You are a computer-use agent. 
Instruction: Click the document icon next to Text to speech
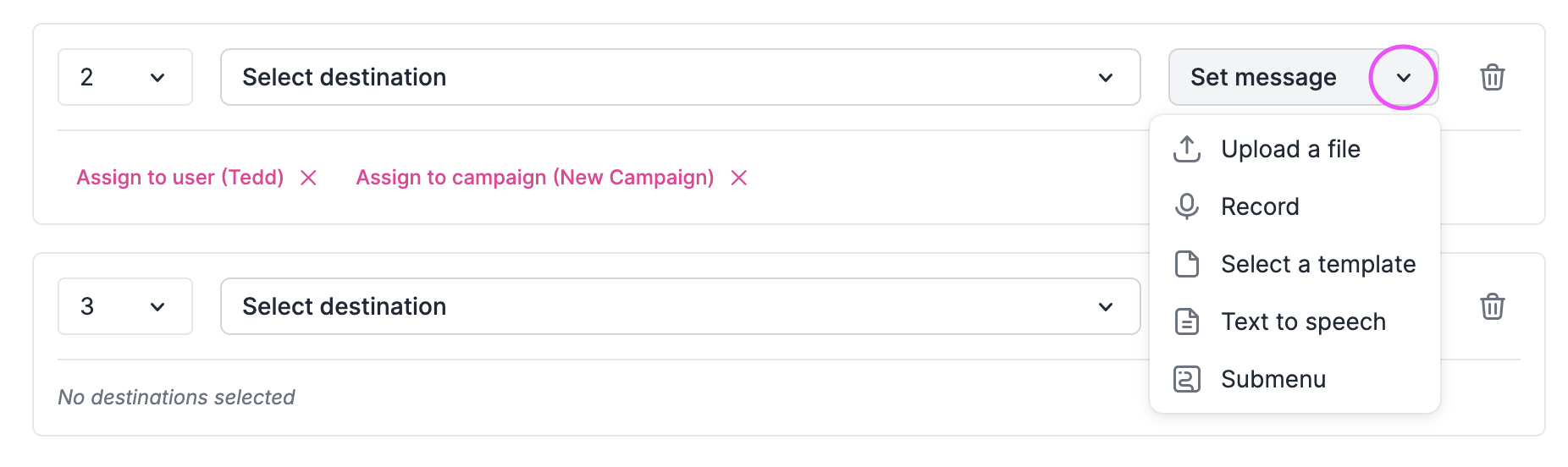(1187, 321)
